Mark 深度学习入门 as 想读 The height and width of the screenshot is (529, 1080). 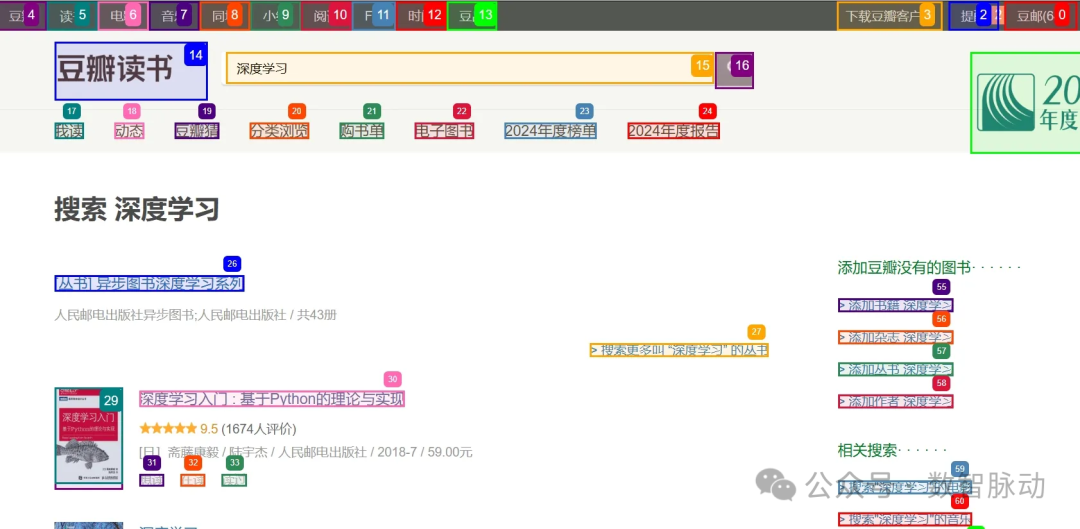(x=152, y=480)
